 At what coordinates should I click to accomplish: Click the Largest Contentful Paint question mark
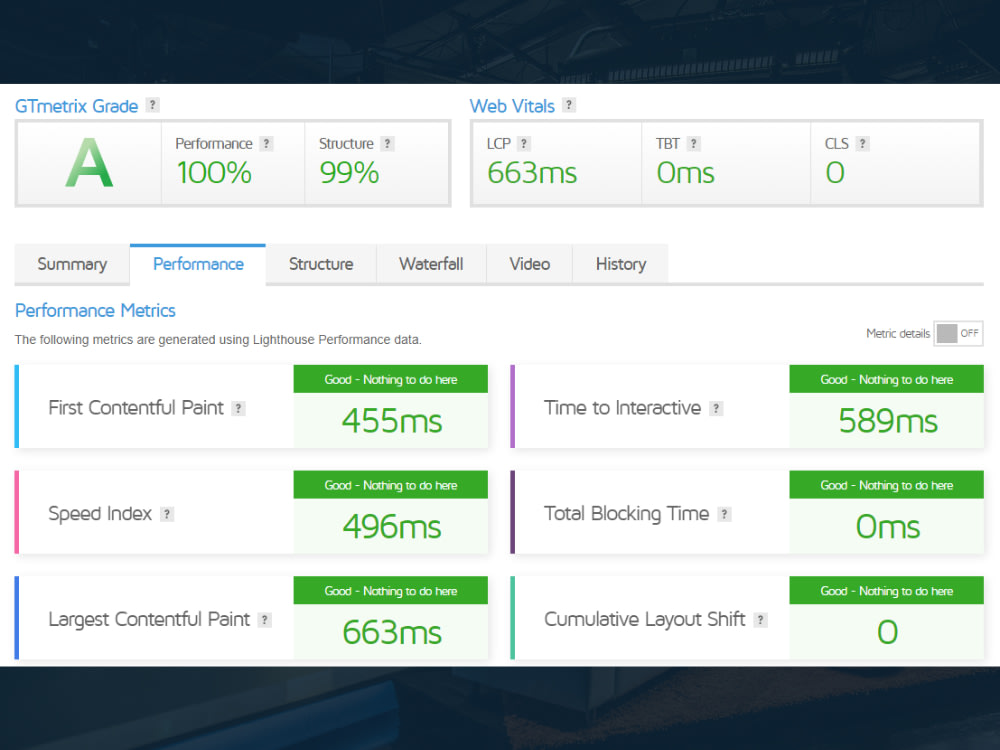pyautogui.click(x=265, y=619)
